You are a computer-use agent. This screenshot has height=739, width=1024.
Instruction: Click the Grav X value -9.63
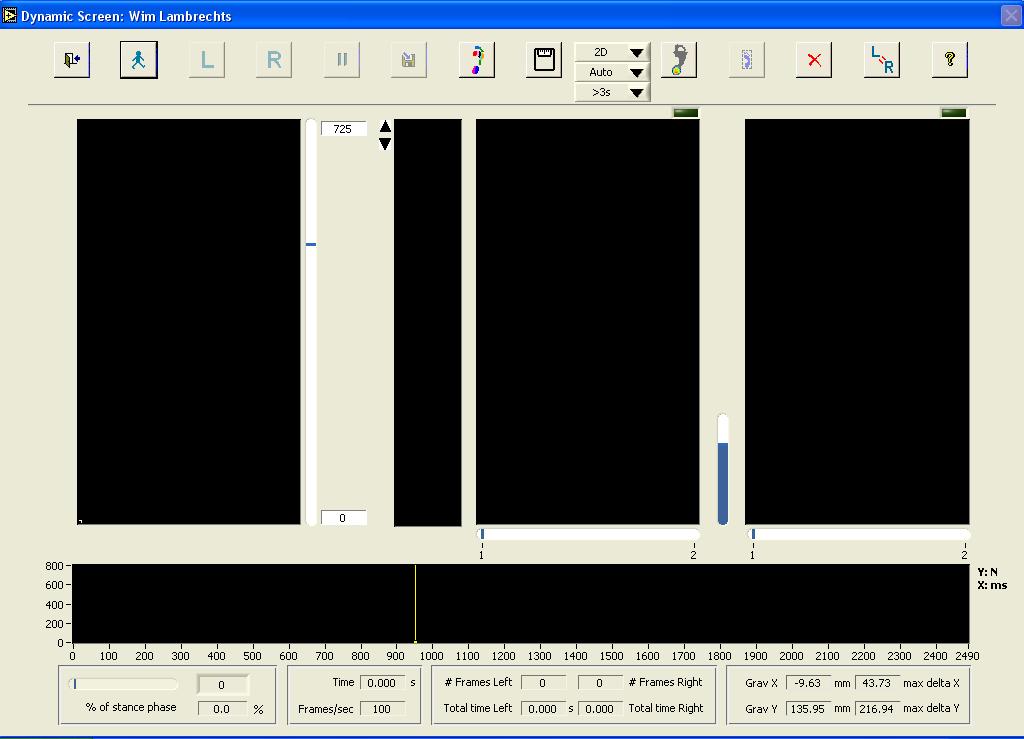[x=808, y=683]
